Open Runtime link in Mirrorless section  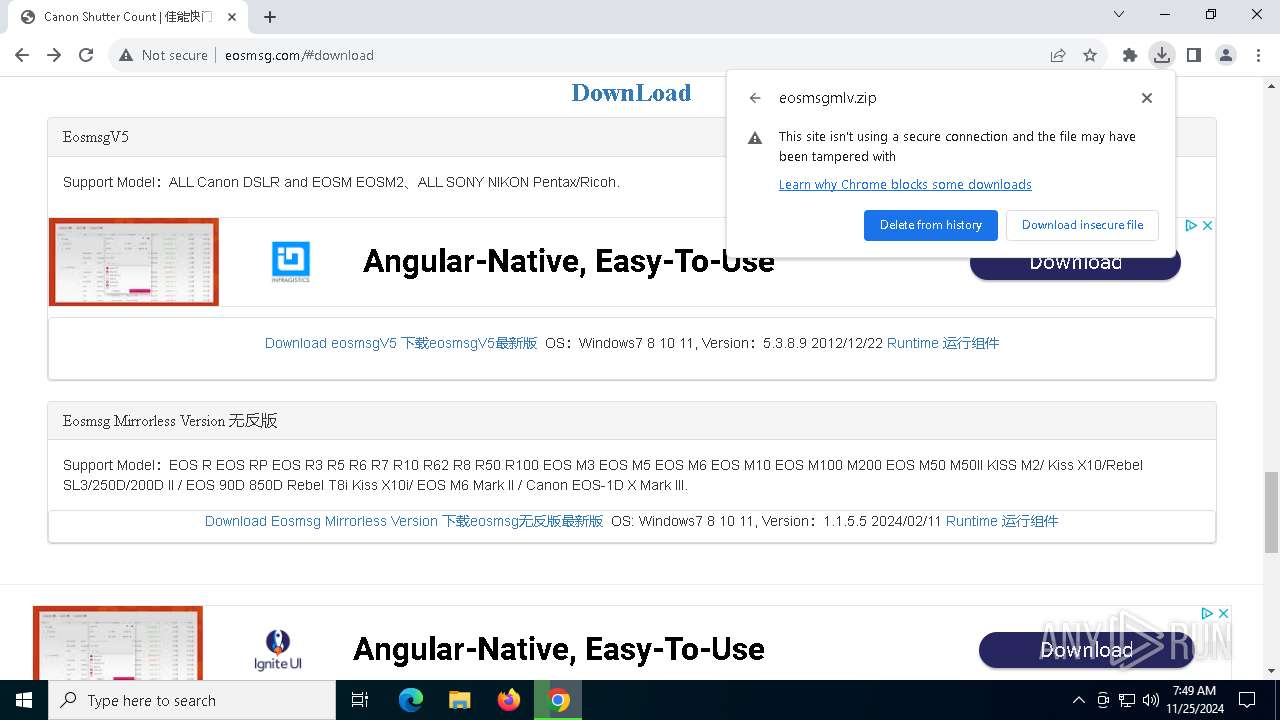(x=1002, y=521)
